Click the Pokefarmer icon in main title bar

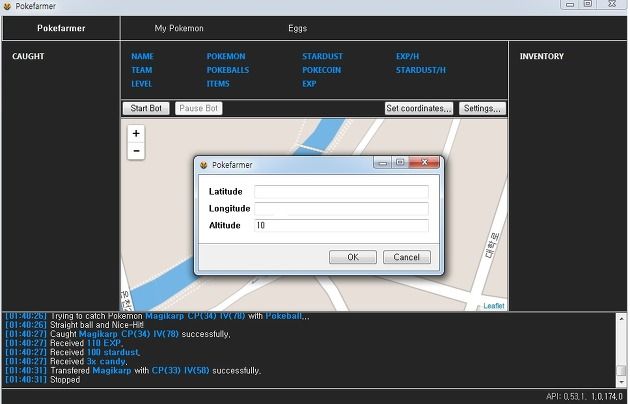click(7, 6)
